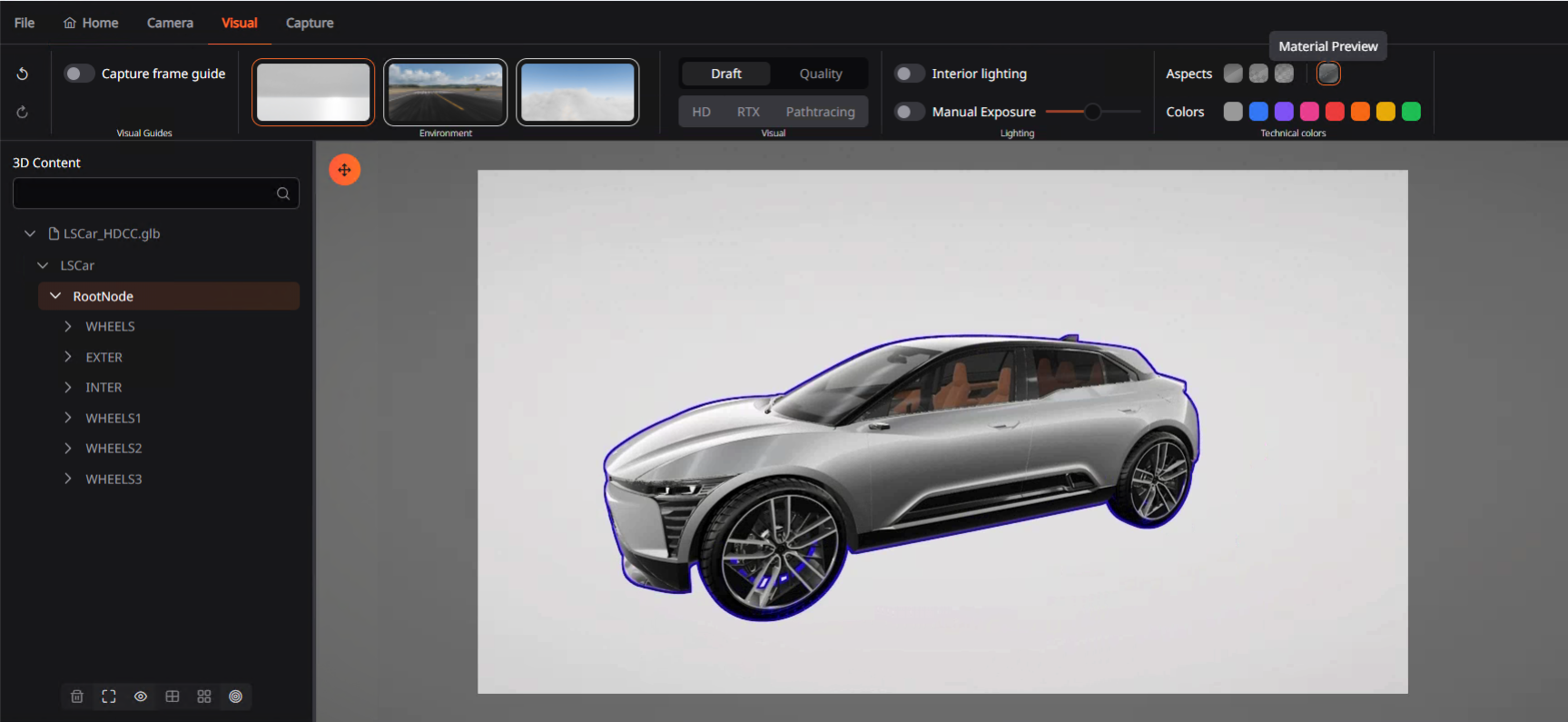Click the orange move gizmo button
This screenshot has width=1568, height=722.
[x=344, y=170]
